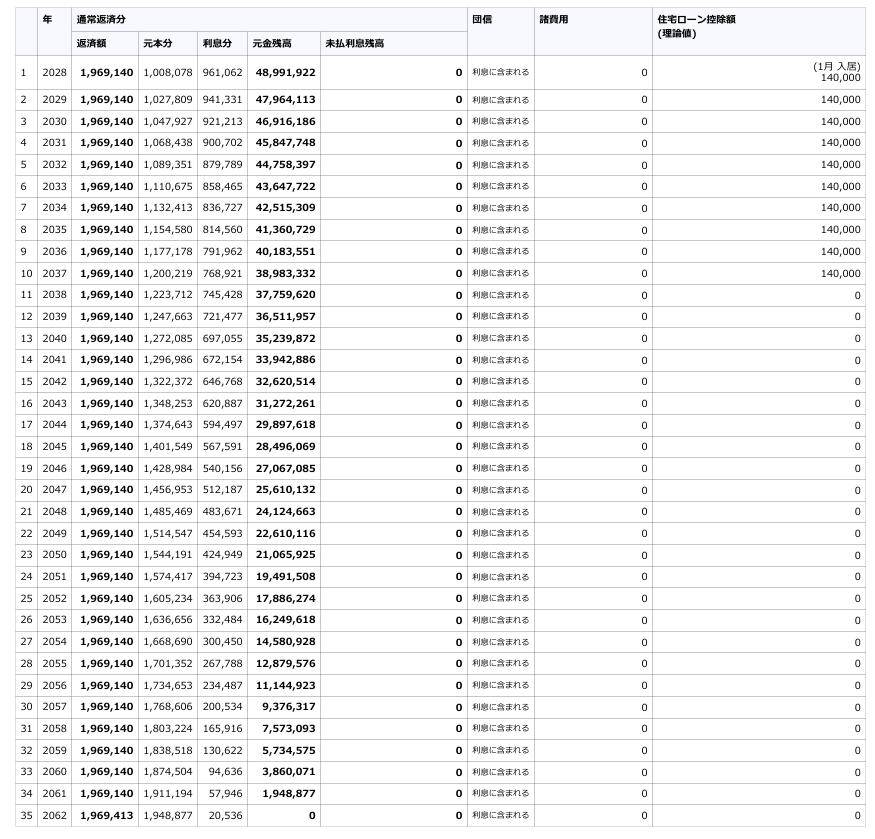Click interest value 130,622

223,750
